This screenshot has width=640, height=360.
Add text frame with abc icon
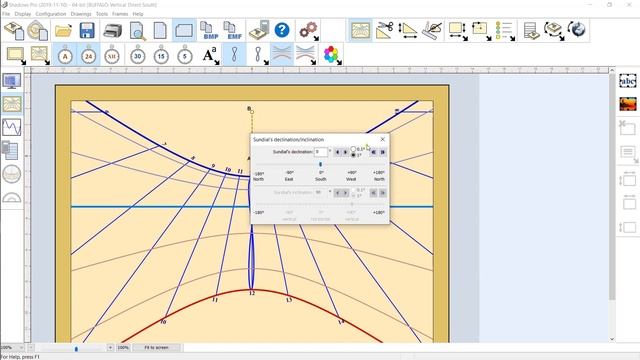click(x=628, y=81)
